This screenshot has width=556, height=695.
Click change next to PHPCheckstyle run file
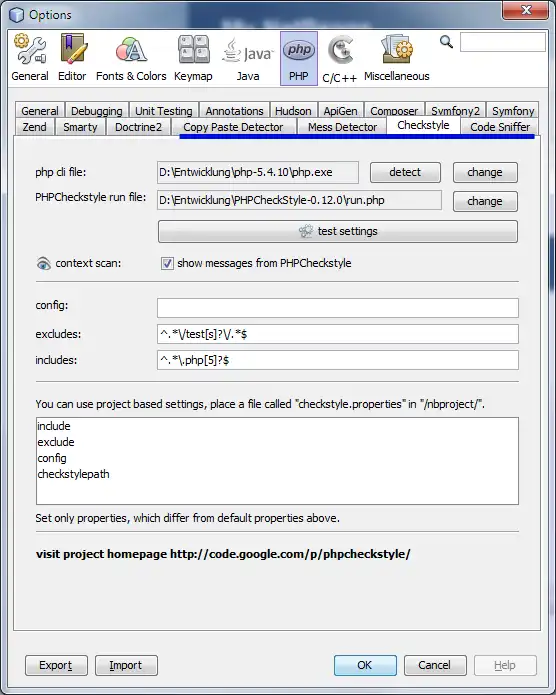[x=485, y=201]
